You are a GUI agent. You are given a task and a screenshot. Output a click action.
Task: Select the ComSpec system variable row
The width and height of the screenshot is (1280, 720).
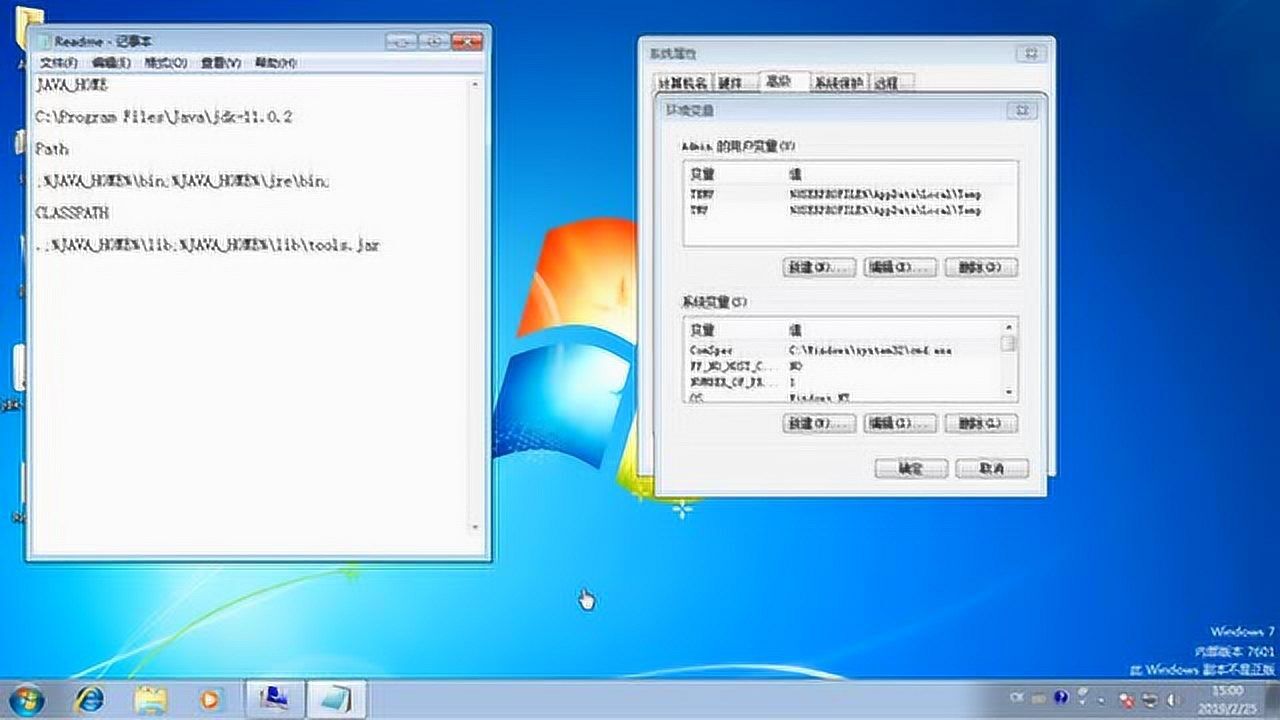point(842,351)
